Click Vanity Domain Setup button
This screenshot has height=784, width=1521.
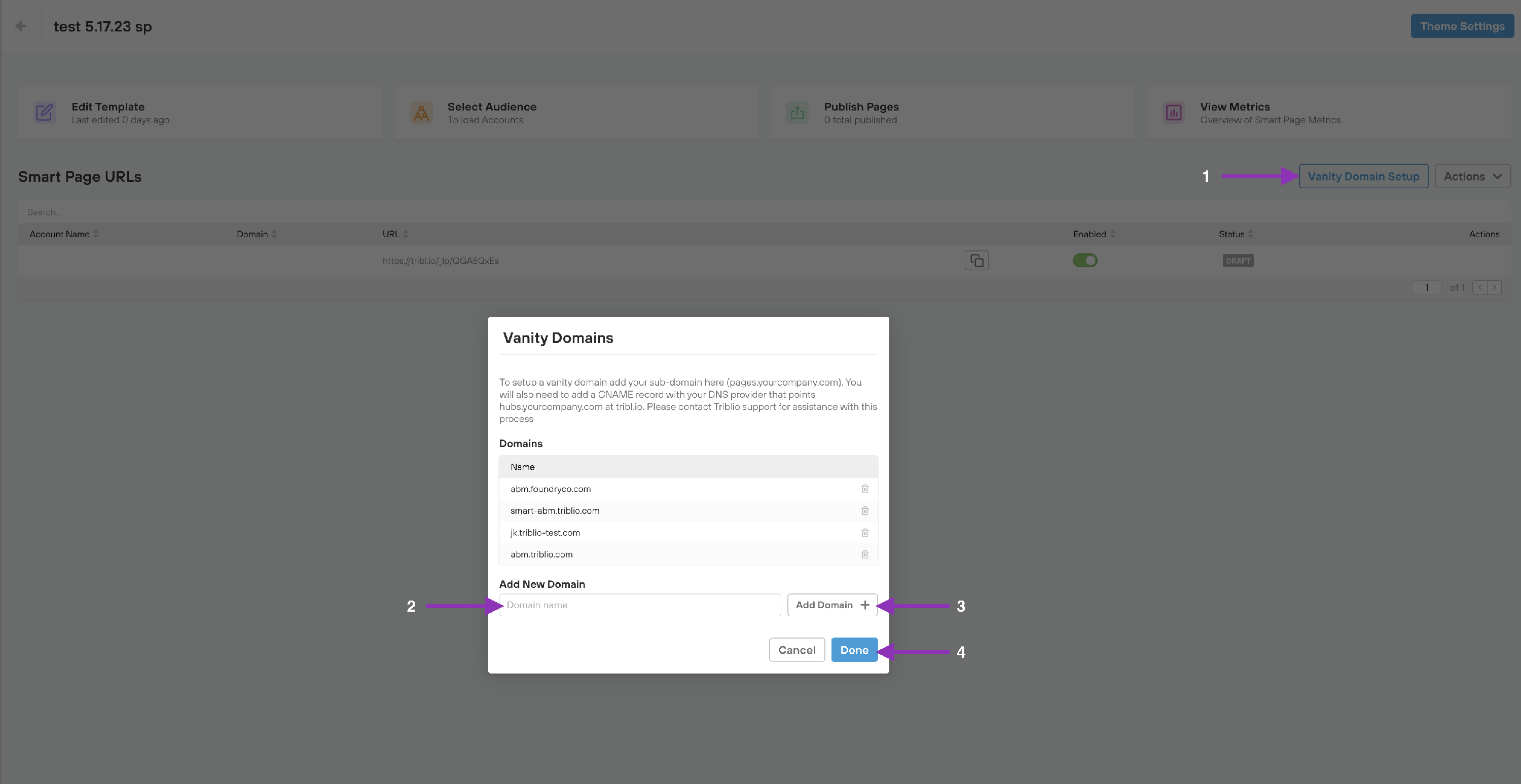coord(1363,176)
